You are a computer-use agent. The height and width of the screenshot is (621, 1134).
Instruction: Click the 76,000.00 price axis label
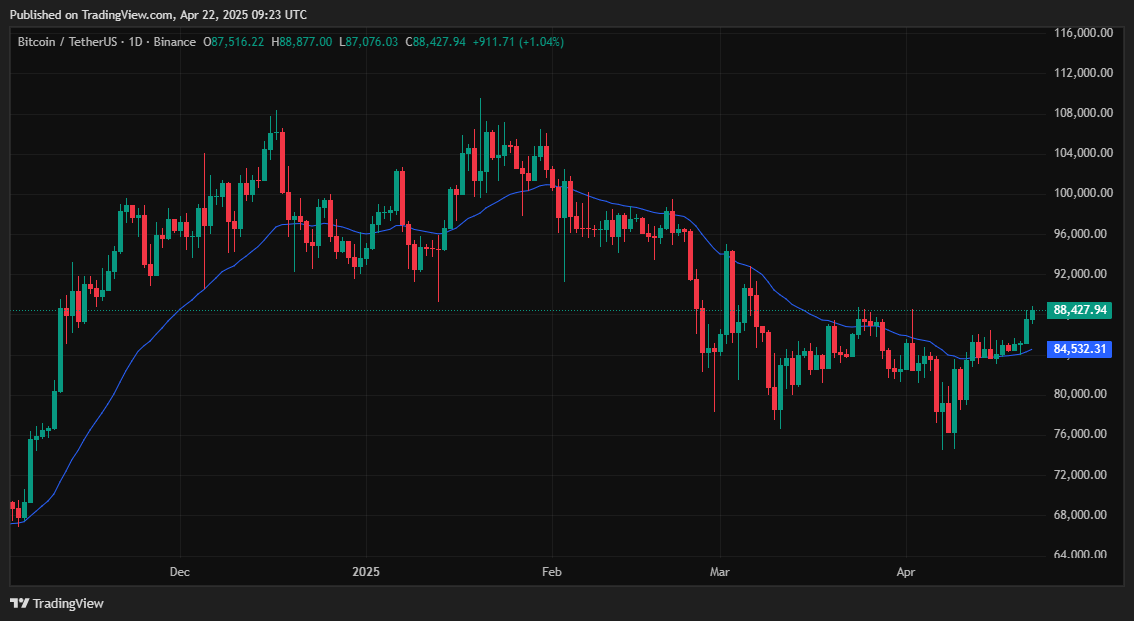[x=1080, y=434]
